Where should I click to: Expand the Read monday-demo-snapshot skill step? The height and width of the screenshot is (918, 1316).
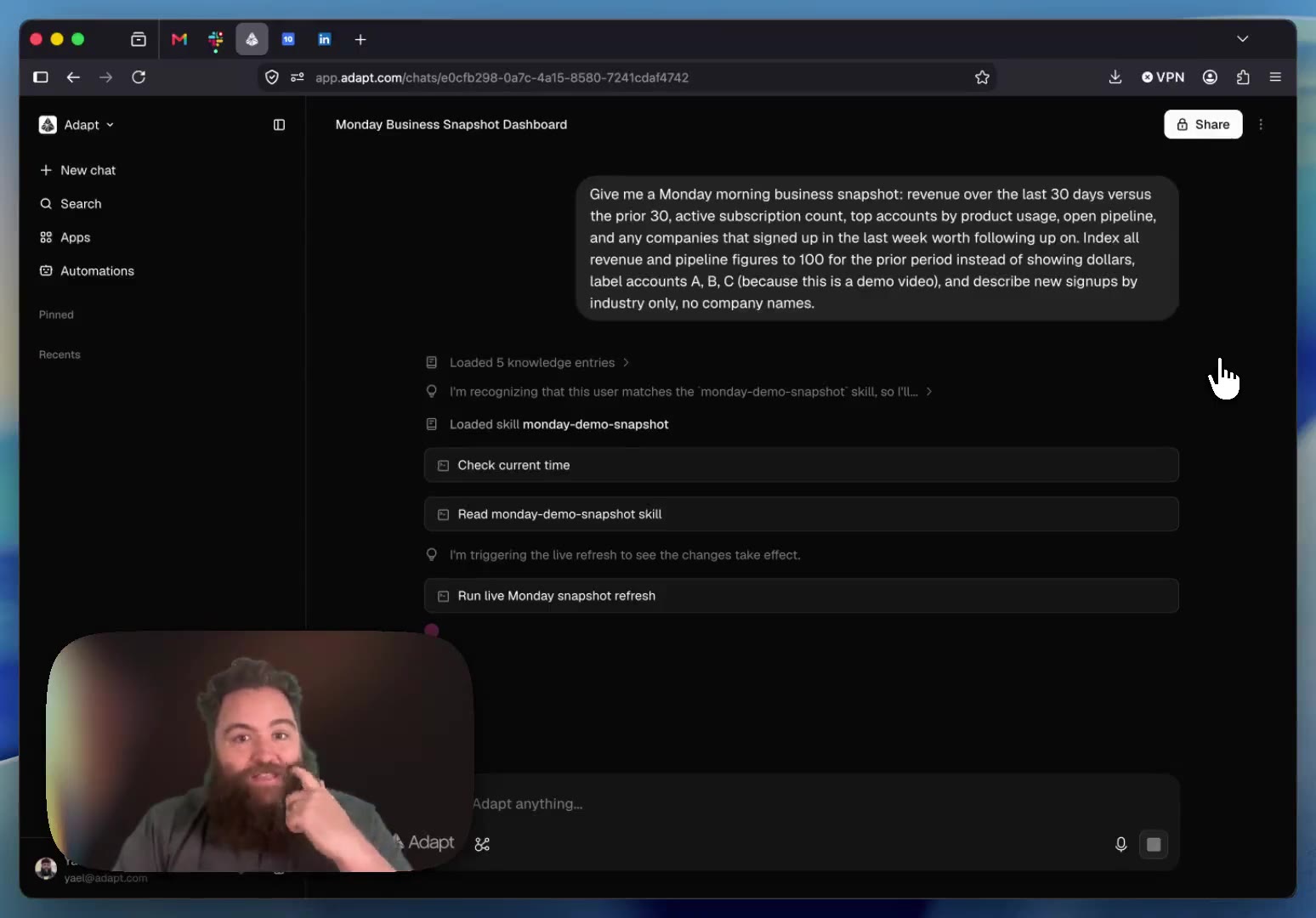coord(801,514)
